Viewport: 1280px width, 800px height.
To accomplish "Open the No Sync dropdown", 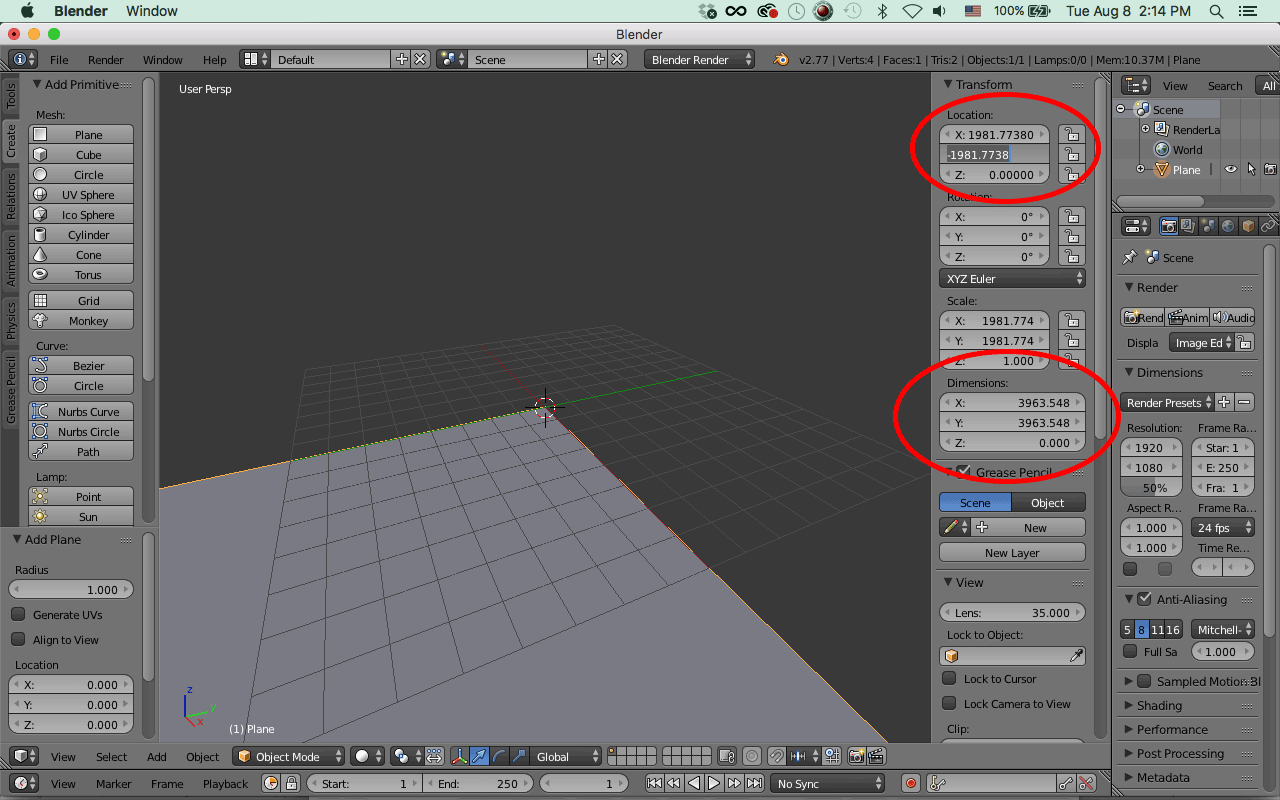I will 827,784.
